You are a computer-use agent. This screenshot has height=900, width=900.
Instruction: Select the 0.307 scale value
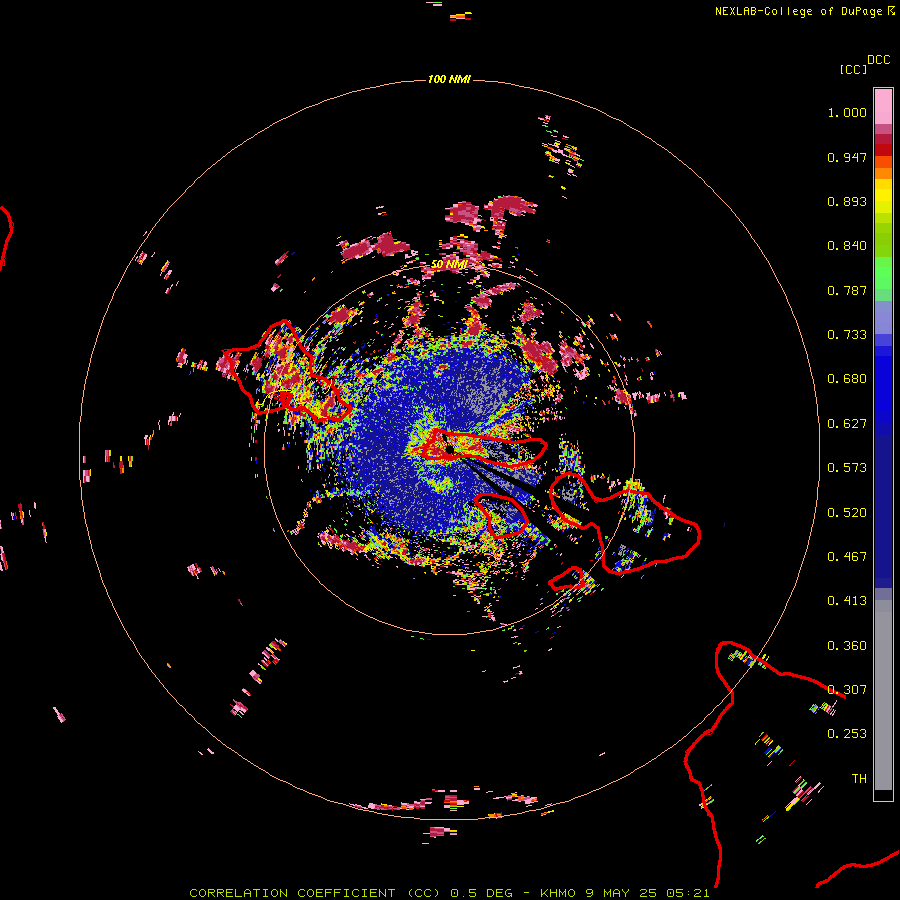pyautogui.click(x=847, y=690)
